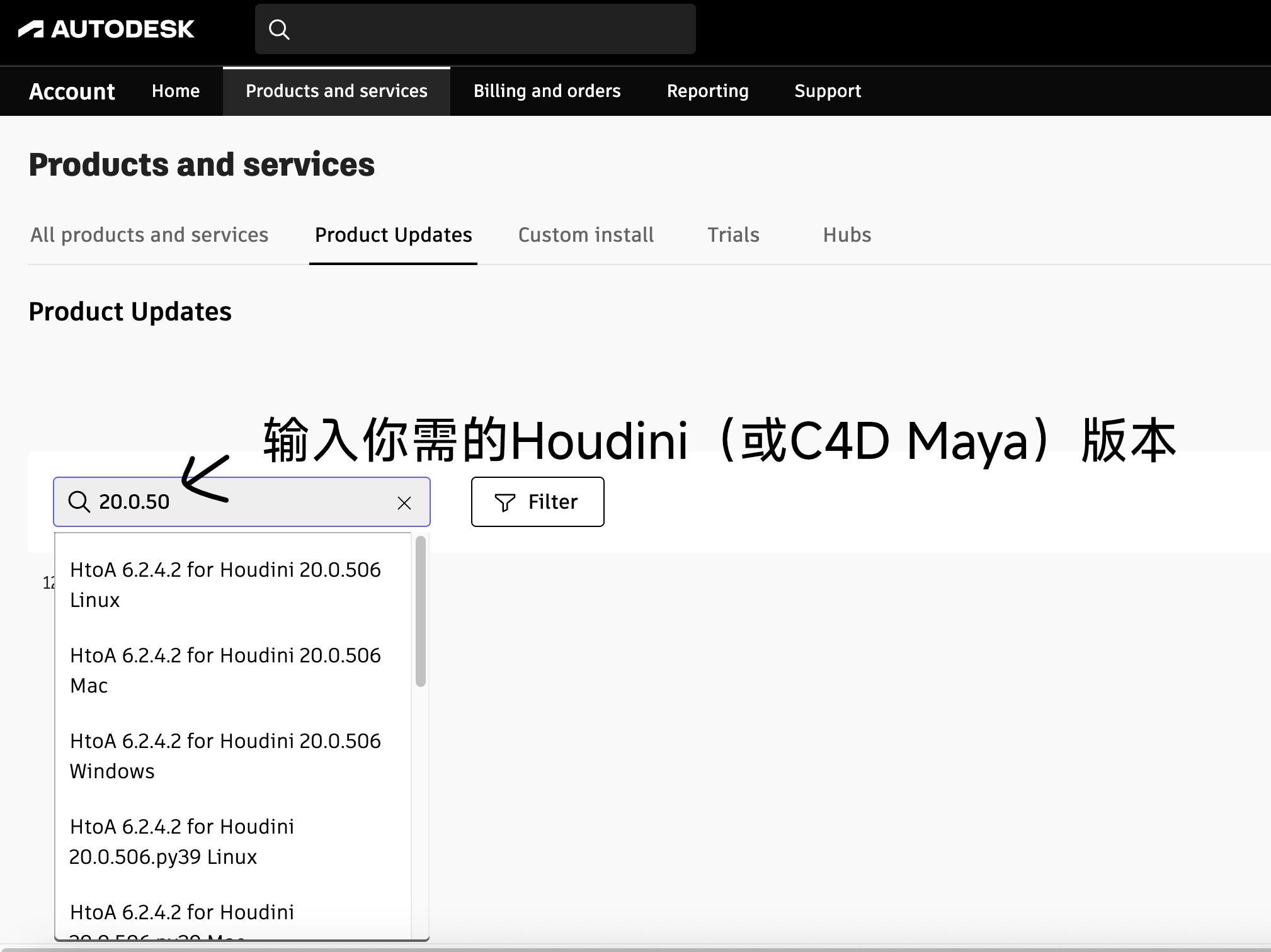This screenshot has width=1271, height=952.
Task: Switch to the Product Updates tab
Action: point(393,235)
